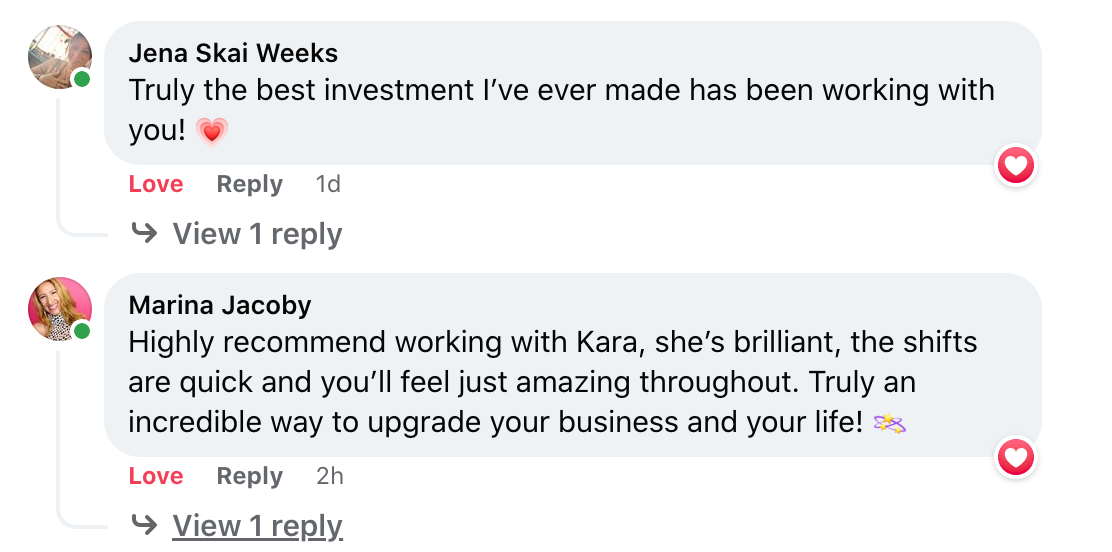Click the curved reply arrow under Marina's comment
The width and height of the screenshot is (1112, 552).
[145, 525]
